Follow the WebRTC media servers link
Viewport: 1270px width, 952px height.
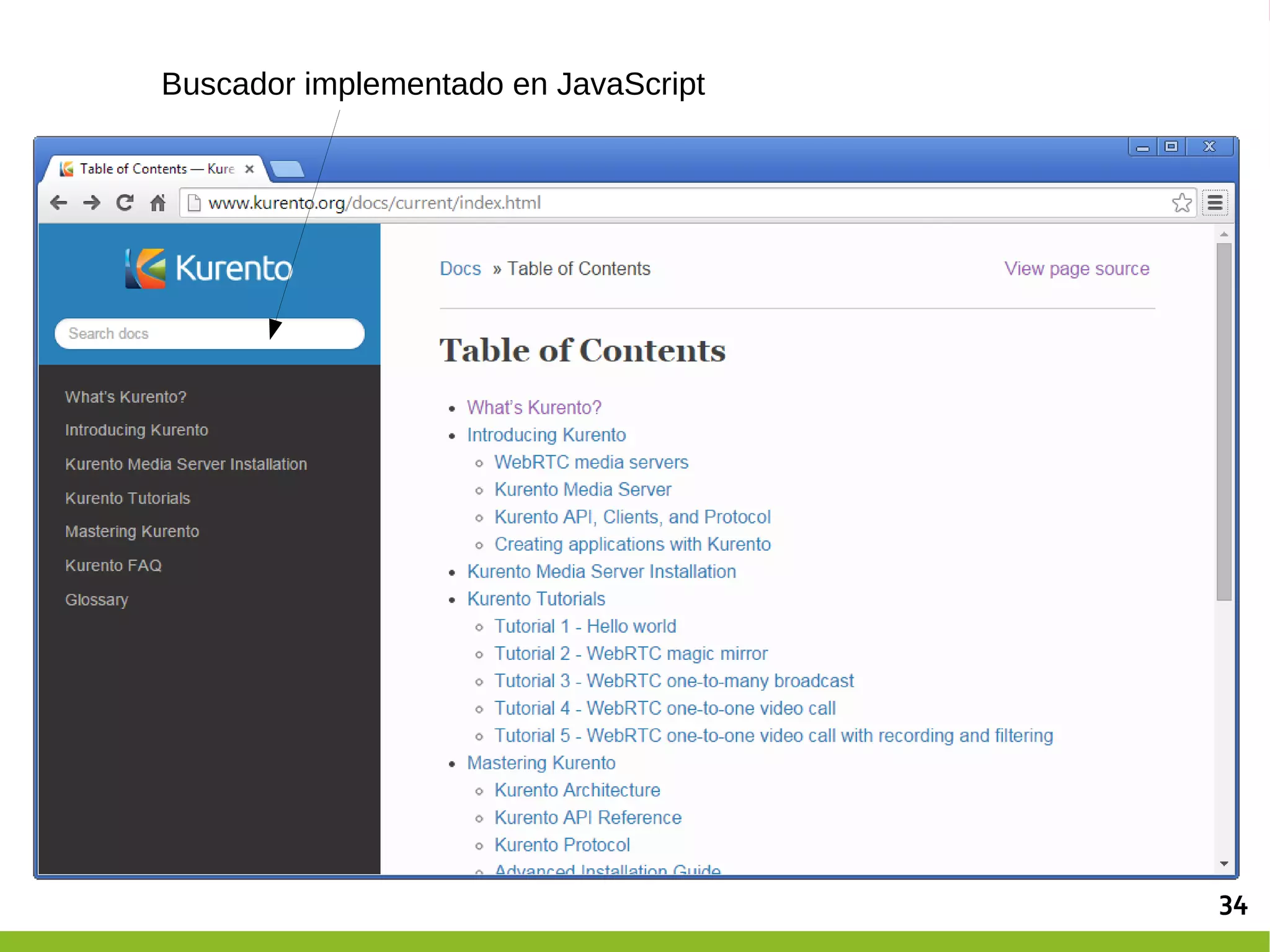click(592, 462)
